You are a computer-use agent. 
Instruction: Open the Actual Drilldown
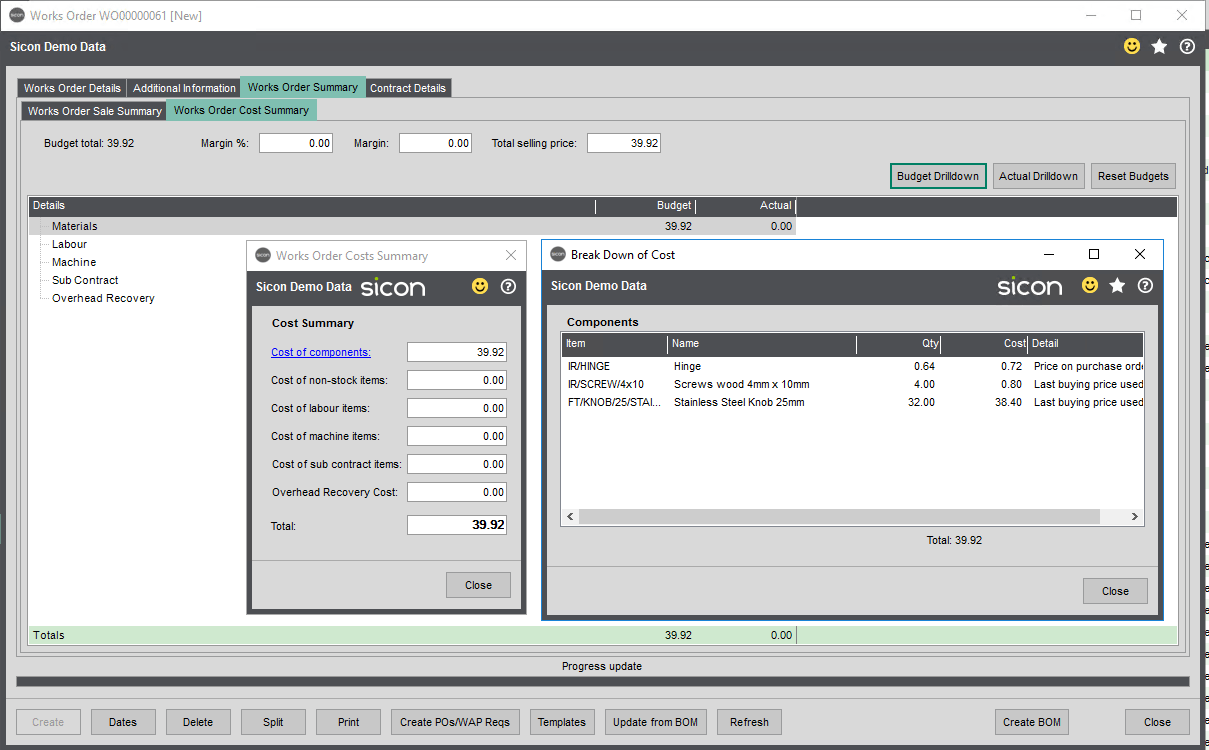point(1038,176)
